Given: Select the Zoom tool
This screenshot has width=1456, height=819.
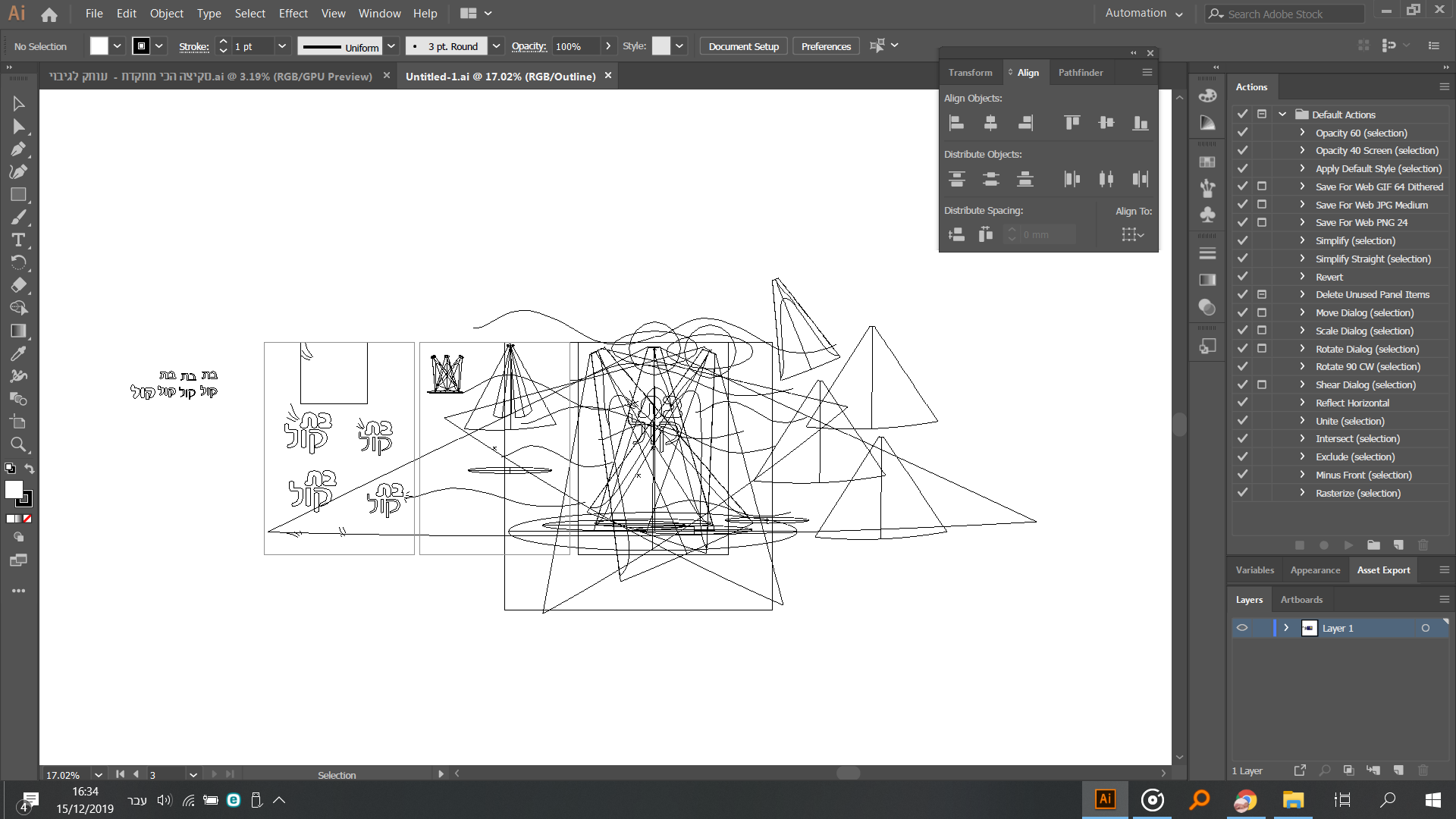Looking at the screenshot, I should (x=18, y=445).
